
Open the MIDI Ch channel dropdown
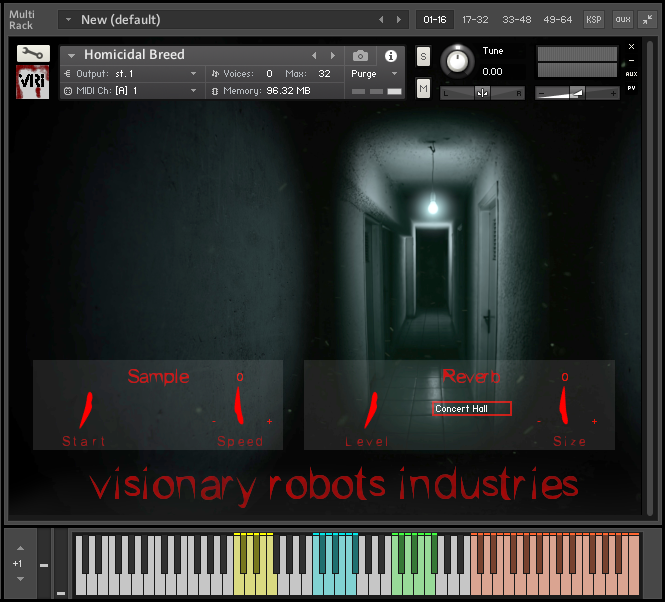pyautogui.click(x=132, y=91)
